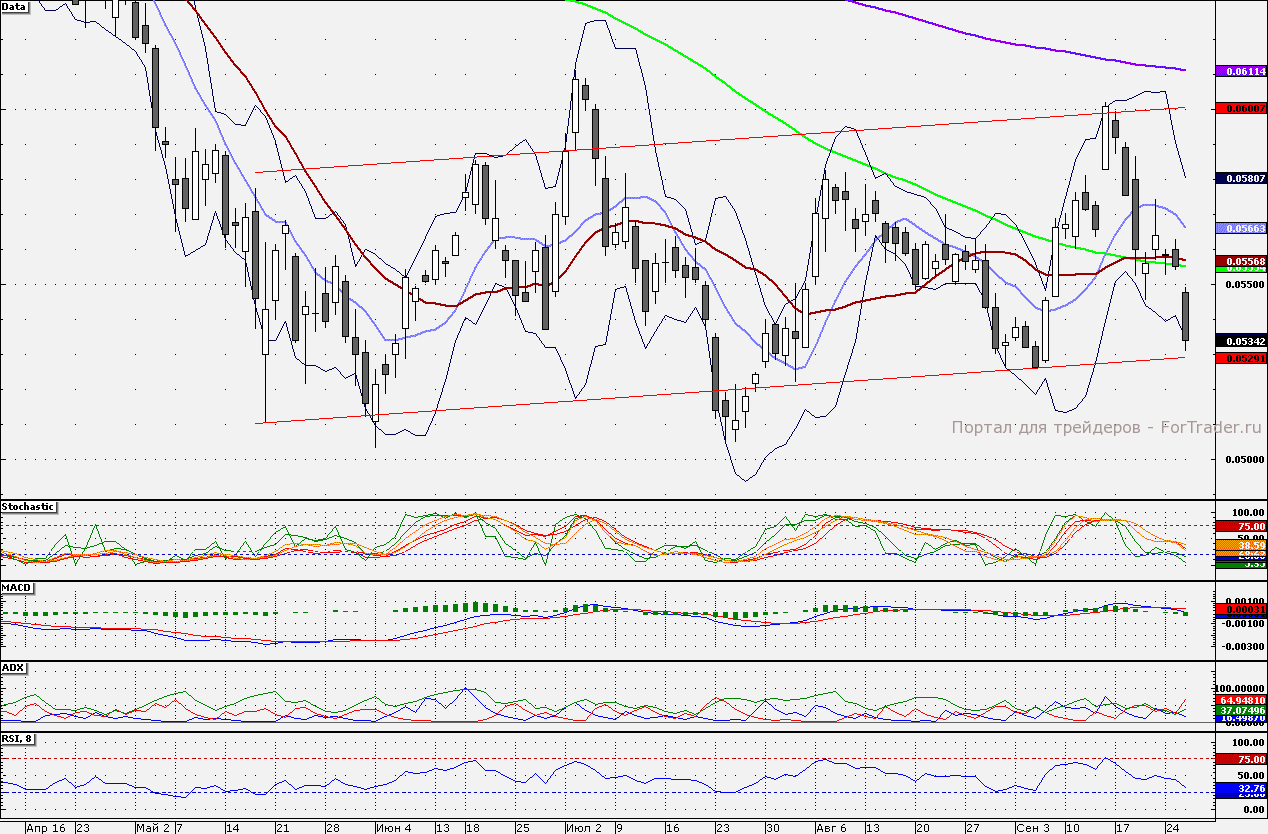1268x834 pixels.
Task: Click the ADX 100.00000 scale value
Action: pos(1241,689)
